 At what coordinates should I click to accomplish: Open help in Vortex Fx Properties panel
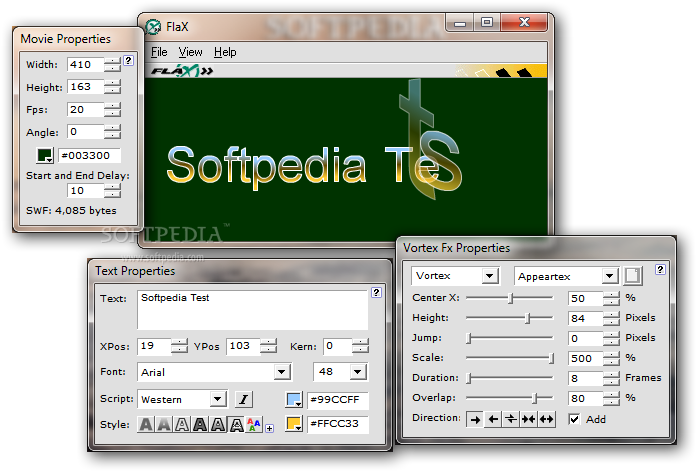coord(661,269)
